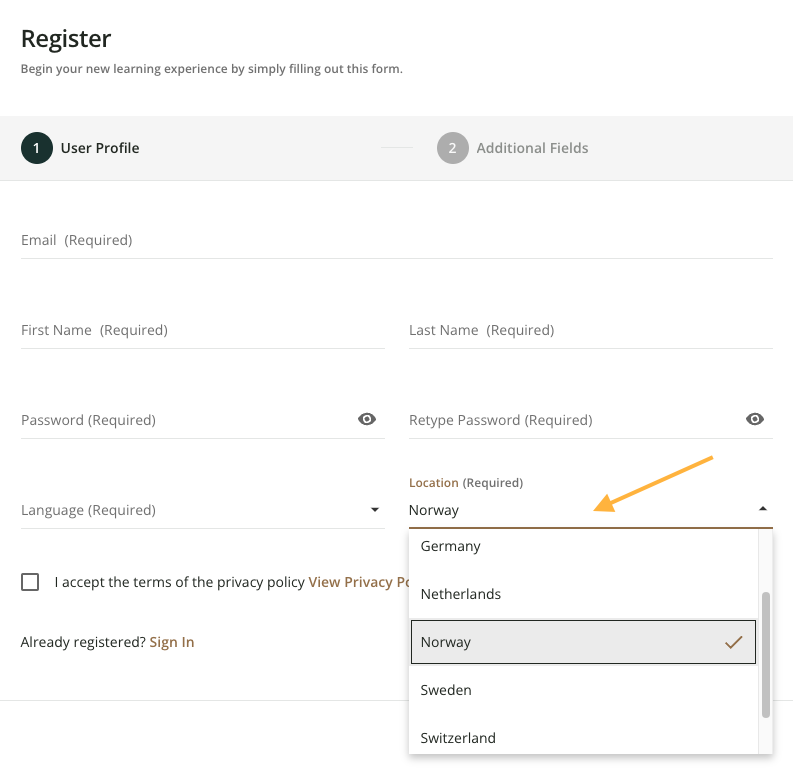Expand the Language dropdown arrow
This screenshot has height=773, width=793.
[x=375, y=510]
